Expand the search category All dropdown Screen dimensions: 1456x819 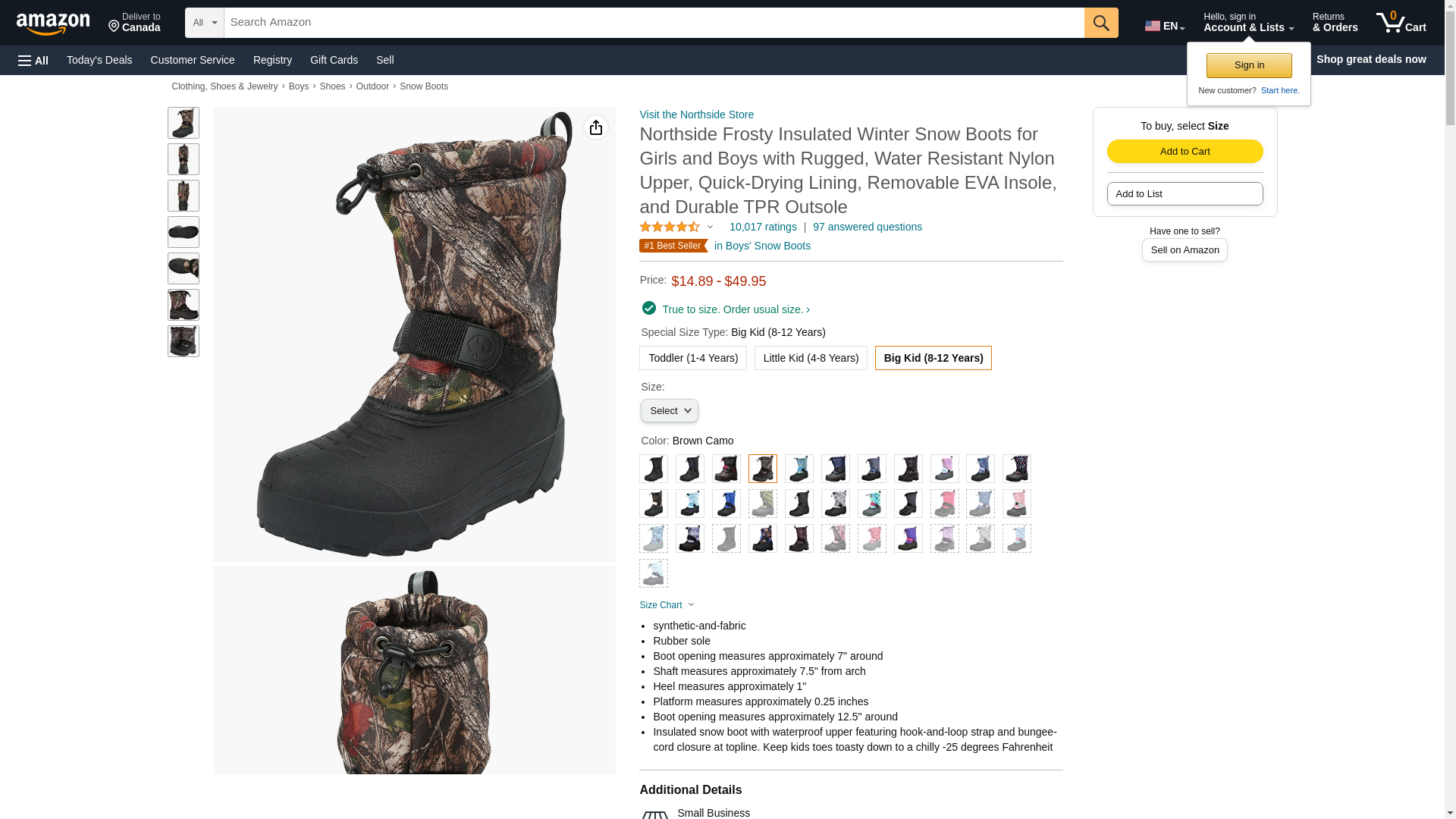point(205,23)
